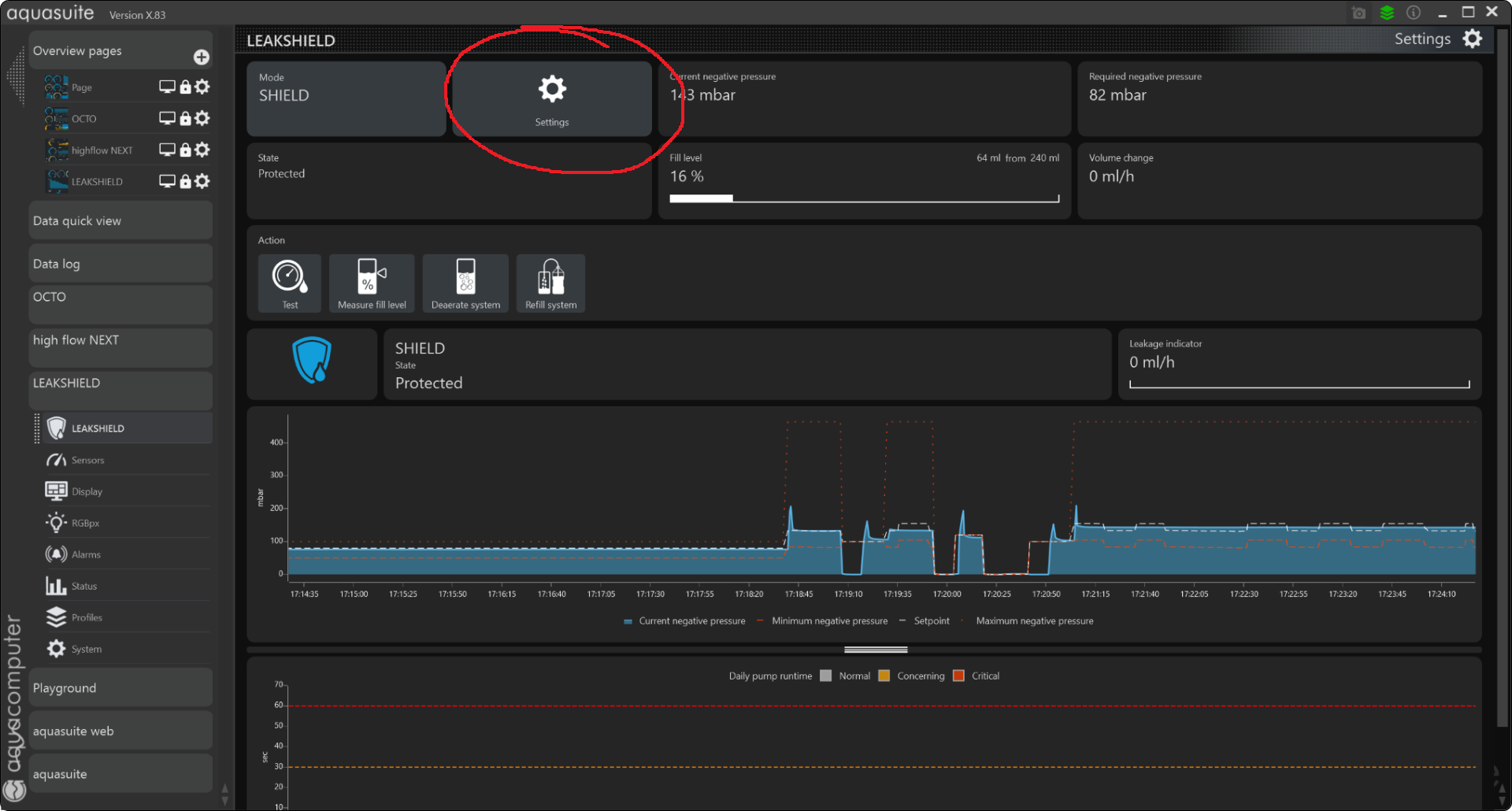Screen dimensions: 1512x811
Task: Expand the OCTO device section
Action: [120, 304]
